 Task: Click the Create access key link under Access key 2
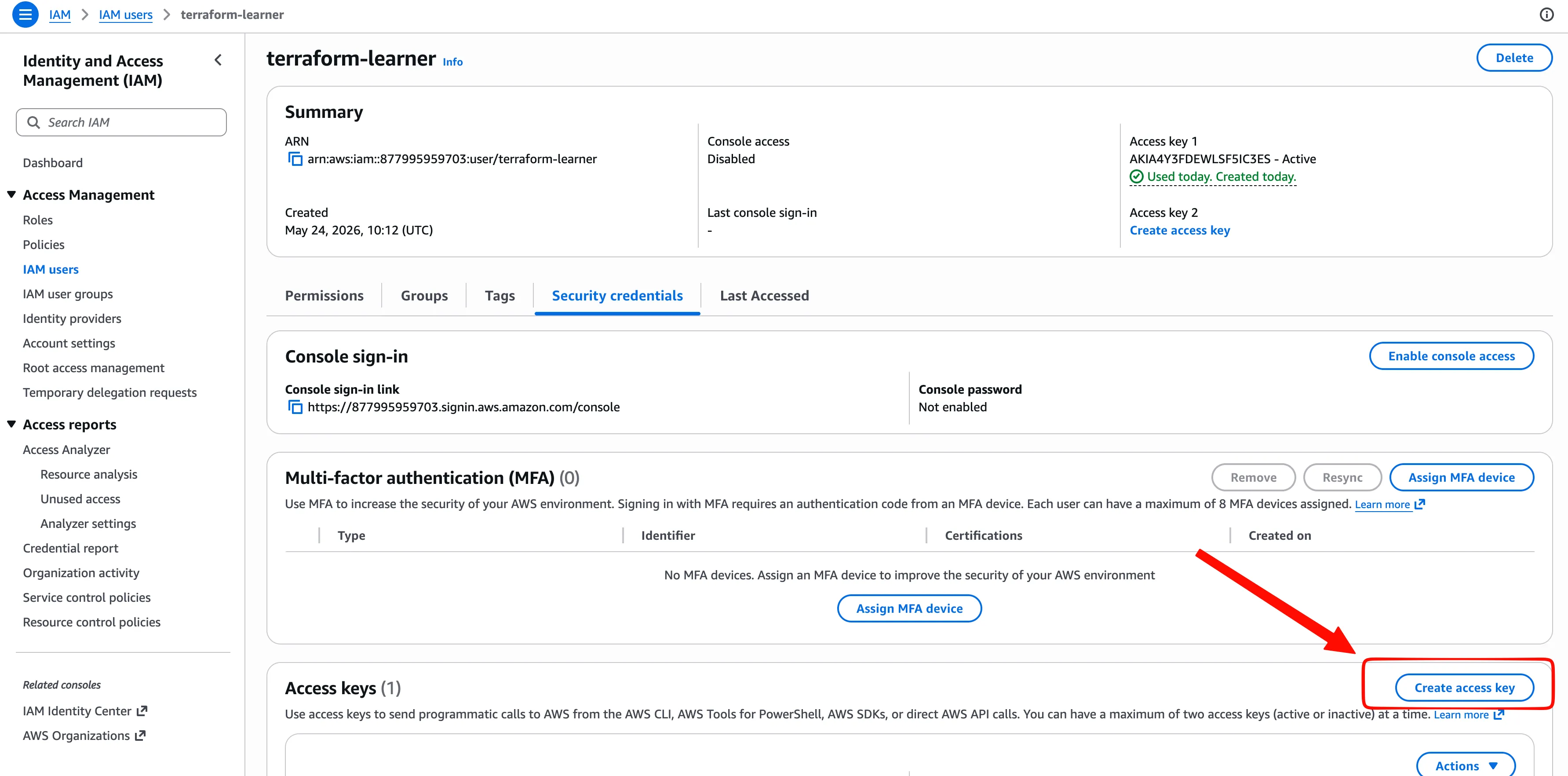click(1180, 230)
